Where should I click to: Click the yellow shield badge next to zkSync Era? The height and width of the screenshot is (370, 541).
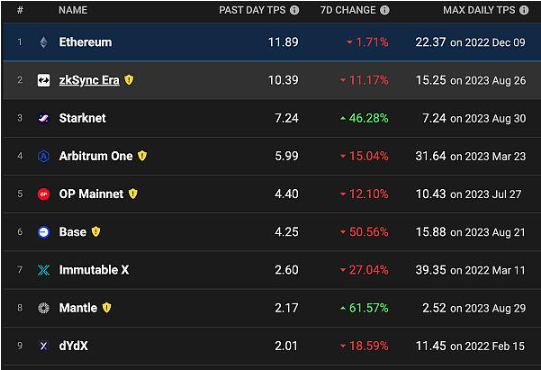click(129, 80)
